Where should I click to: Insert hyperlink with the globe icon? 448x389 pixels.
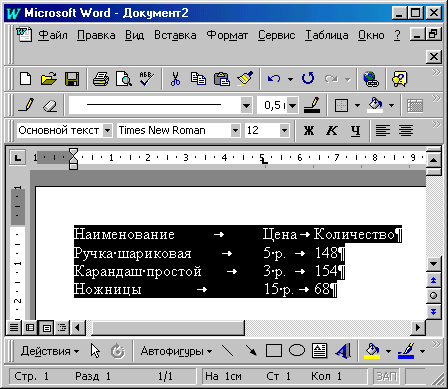(371, 79)
